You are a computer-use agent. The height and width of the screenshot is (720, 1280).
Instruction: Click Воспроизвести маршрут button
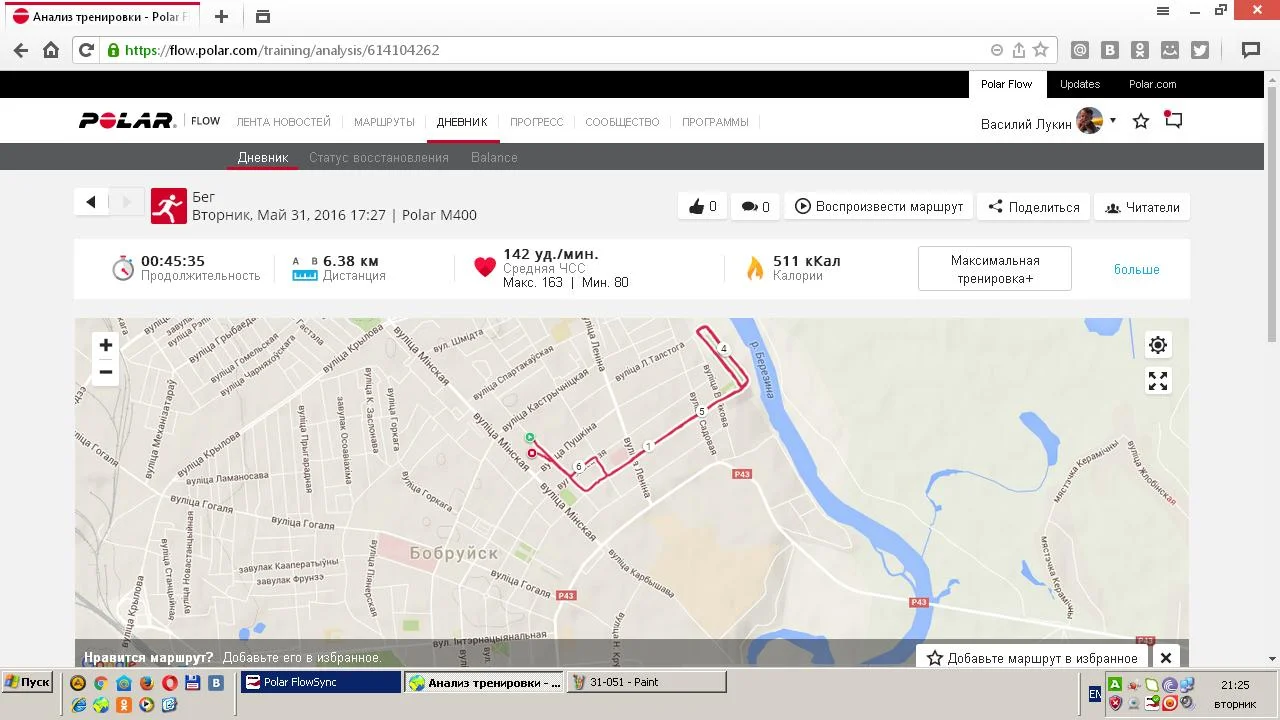click(879, 207)
